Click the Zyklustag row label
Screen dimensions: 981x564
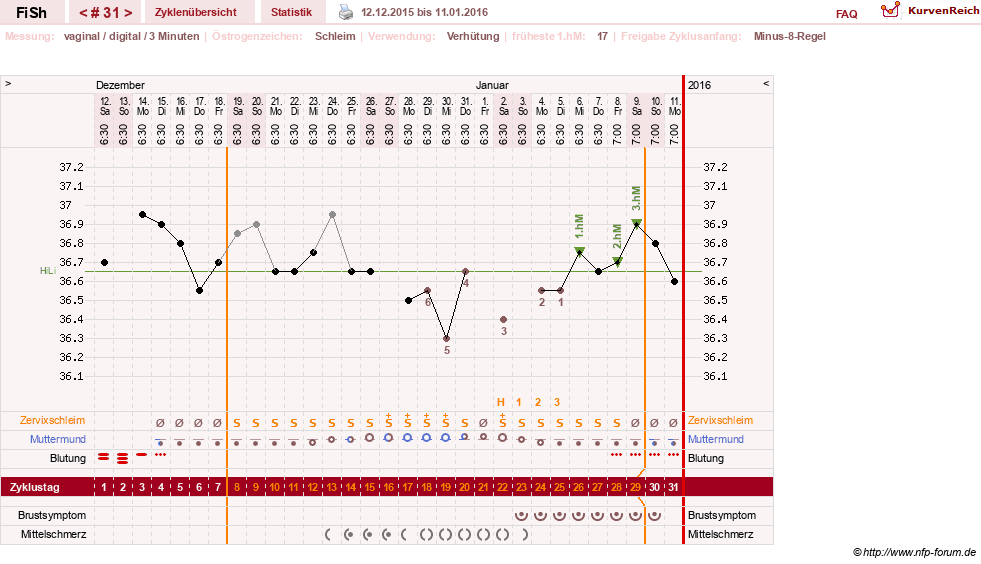pyautogui.click(x=34, y=487)
